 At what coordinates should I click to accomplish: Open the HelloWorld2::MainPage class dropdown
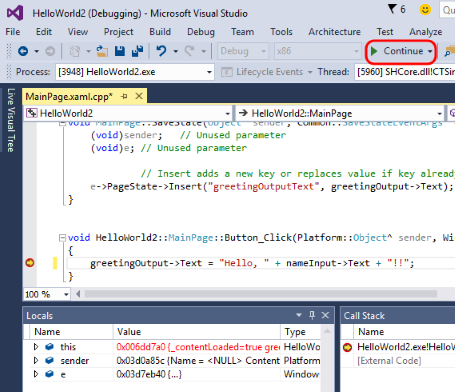coord(439,114)
